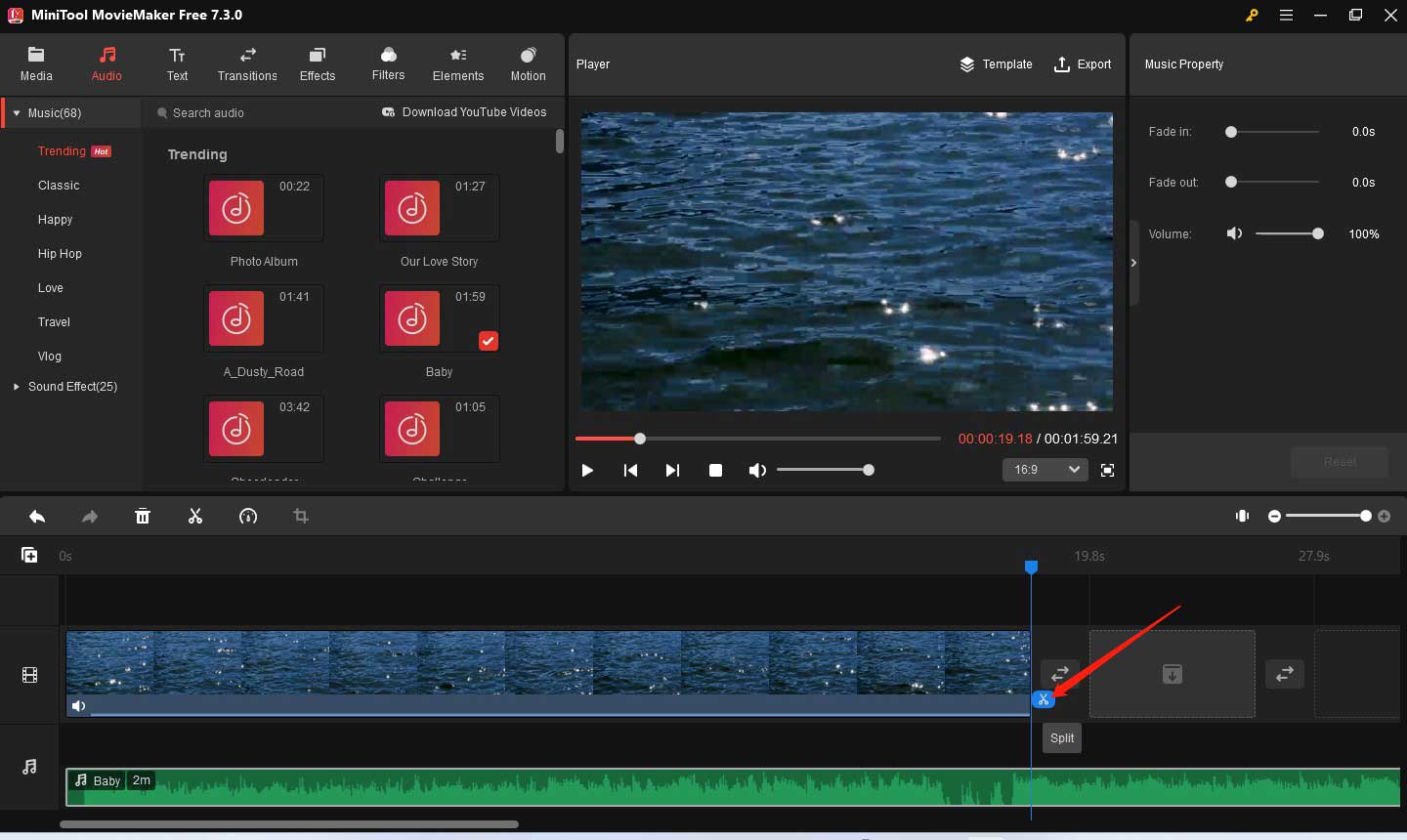The image size is (1407, 840).
Task: Click the empty clip placeholder download icon
Action: [x=1172, y=674]
